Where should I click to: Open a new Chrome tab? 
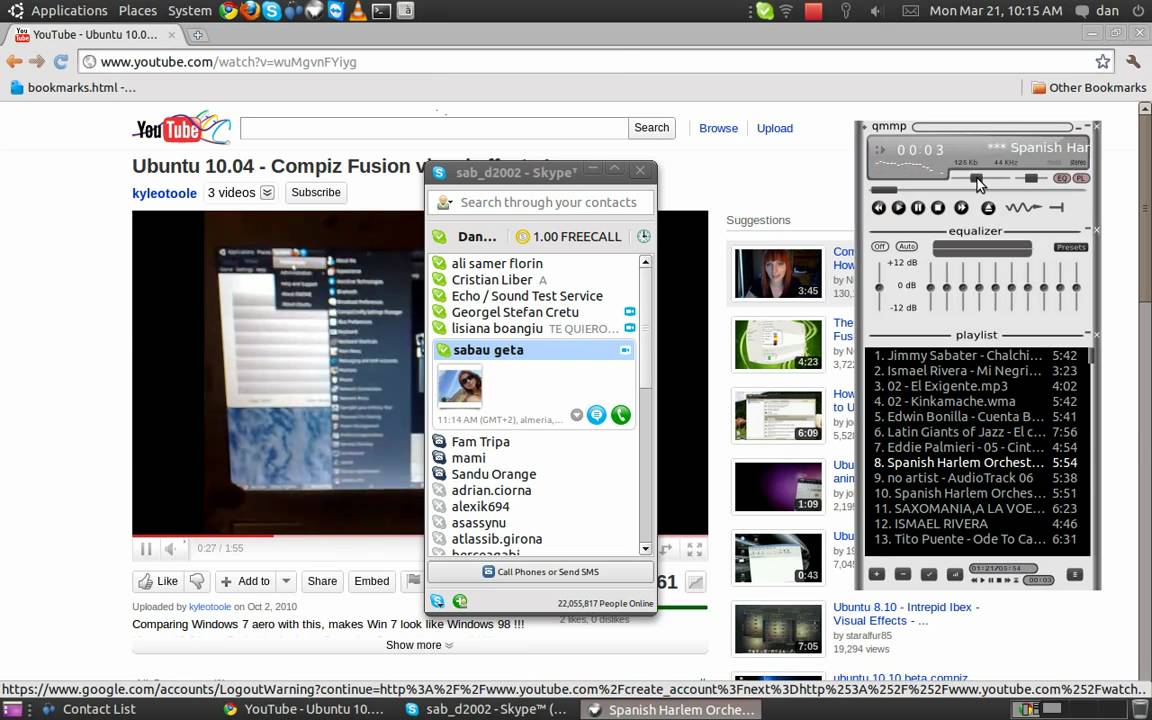pos(197,35)
